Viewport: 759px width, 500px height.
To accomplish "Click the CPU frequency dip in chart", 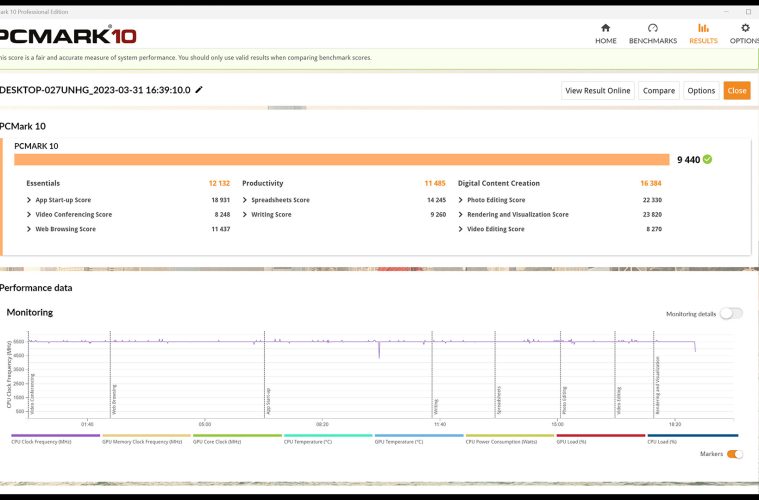I will point(379,349).
